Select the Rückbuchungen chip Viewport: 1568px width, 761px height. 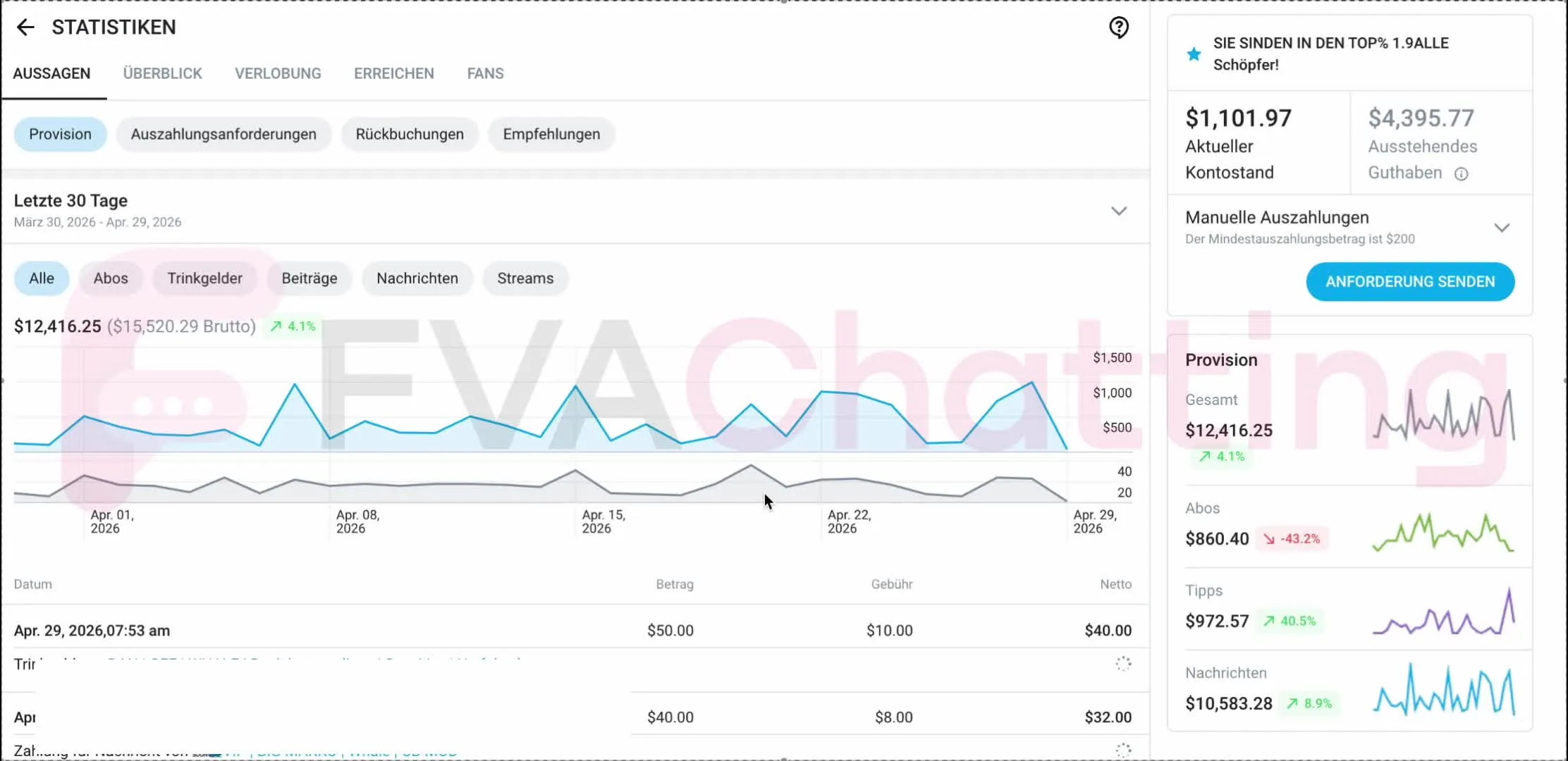410,134
